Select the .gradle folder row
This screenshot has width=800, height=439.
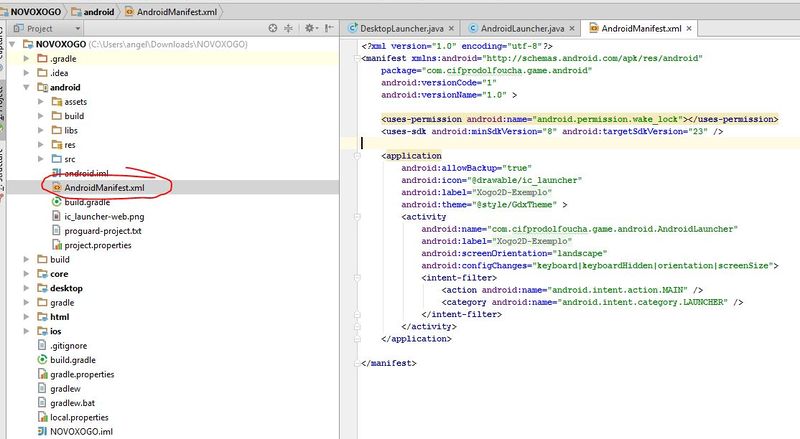(x=172, y=59)
